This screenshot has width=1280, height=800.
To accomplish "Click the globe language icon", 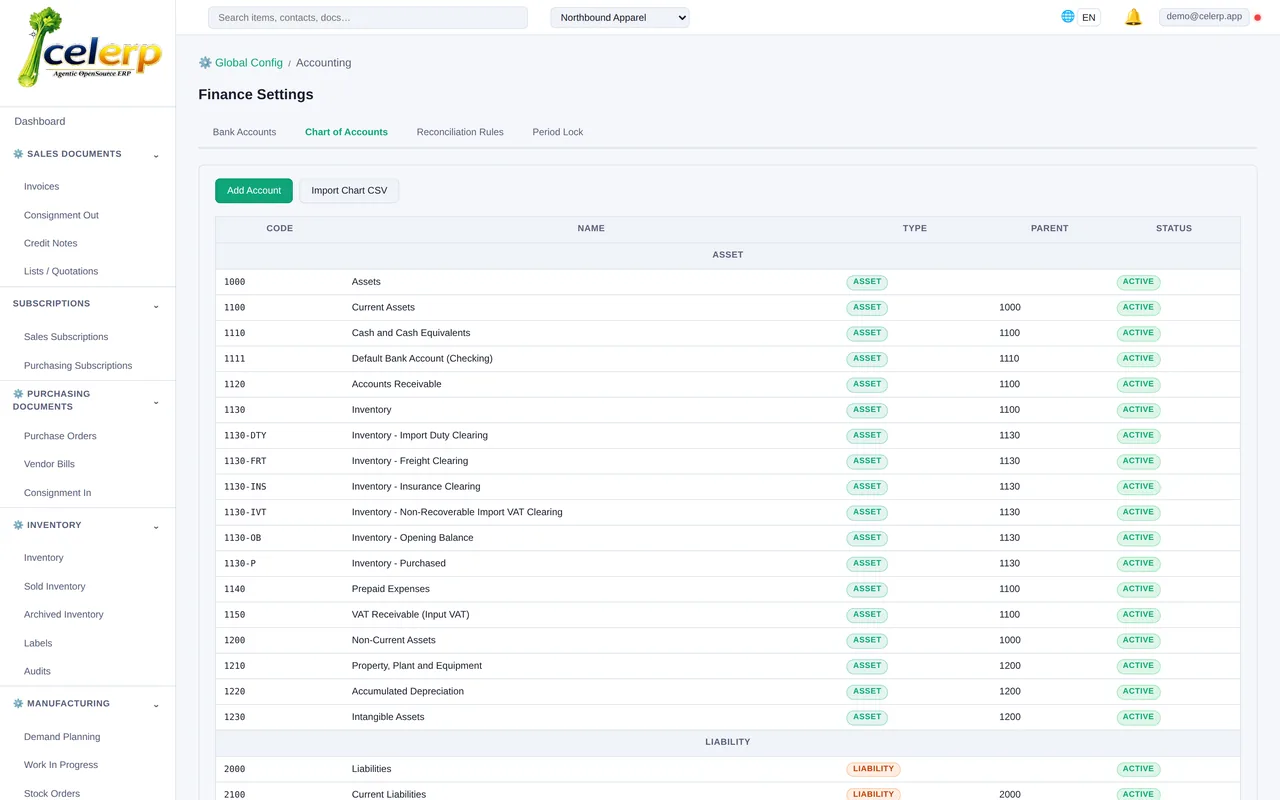I will [x=1068, y=17].
